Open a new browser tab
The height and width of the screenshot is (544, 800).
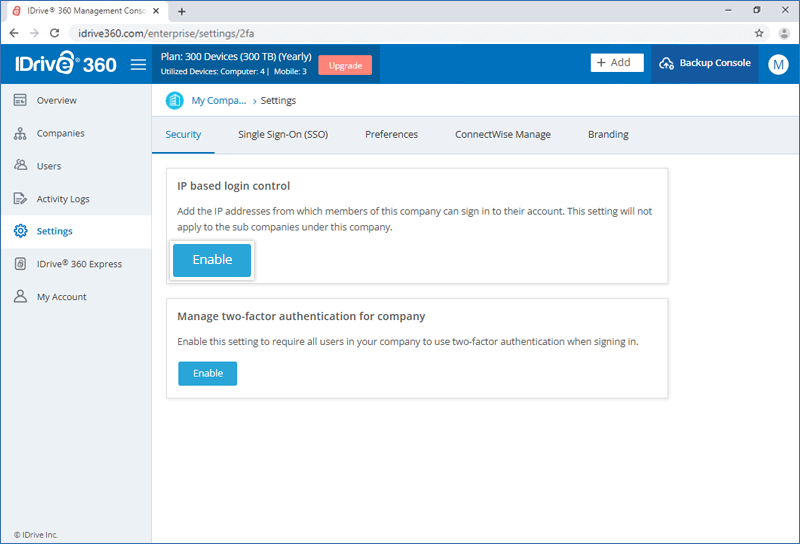point(182,11)
